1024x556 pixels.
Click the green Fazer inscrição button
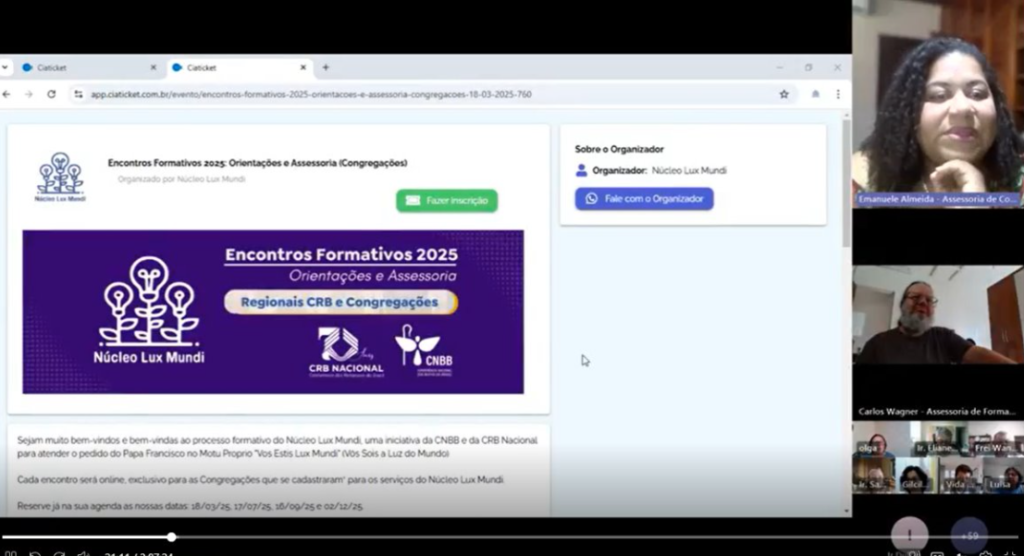pyautogui.click(x=447, y=201)
